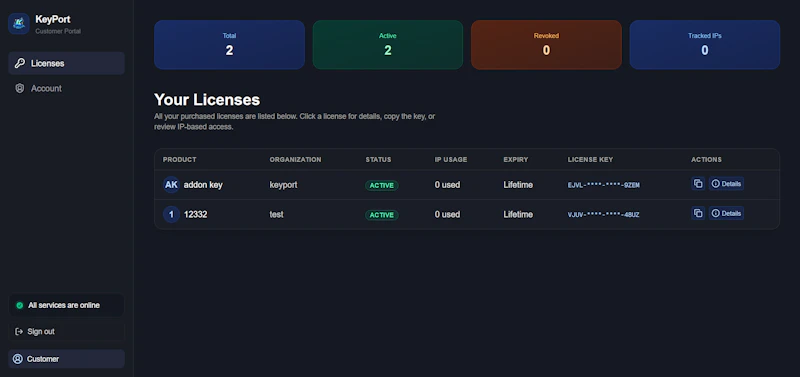Viewport: 800px width, 377px height.
Task: Click the ORGANIZATION column header
Action: pyautogui.click(x=295, y=160)
